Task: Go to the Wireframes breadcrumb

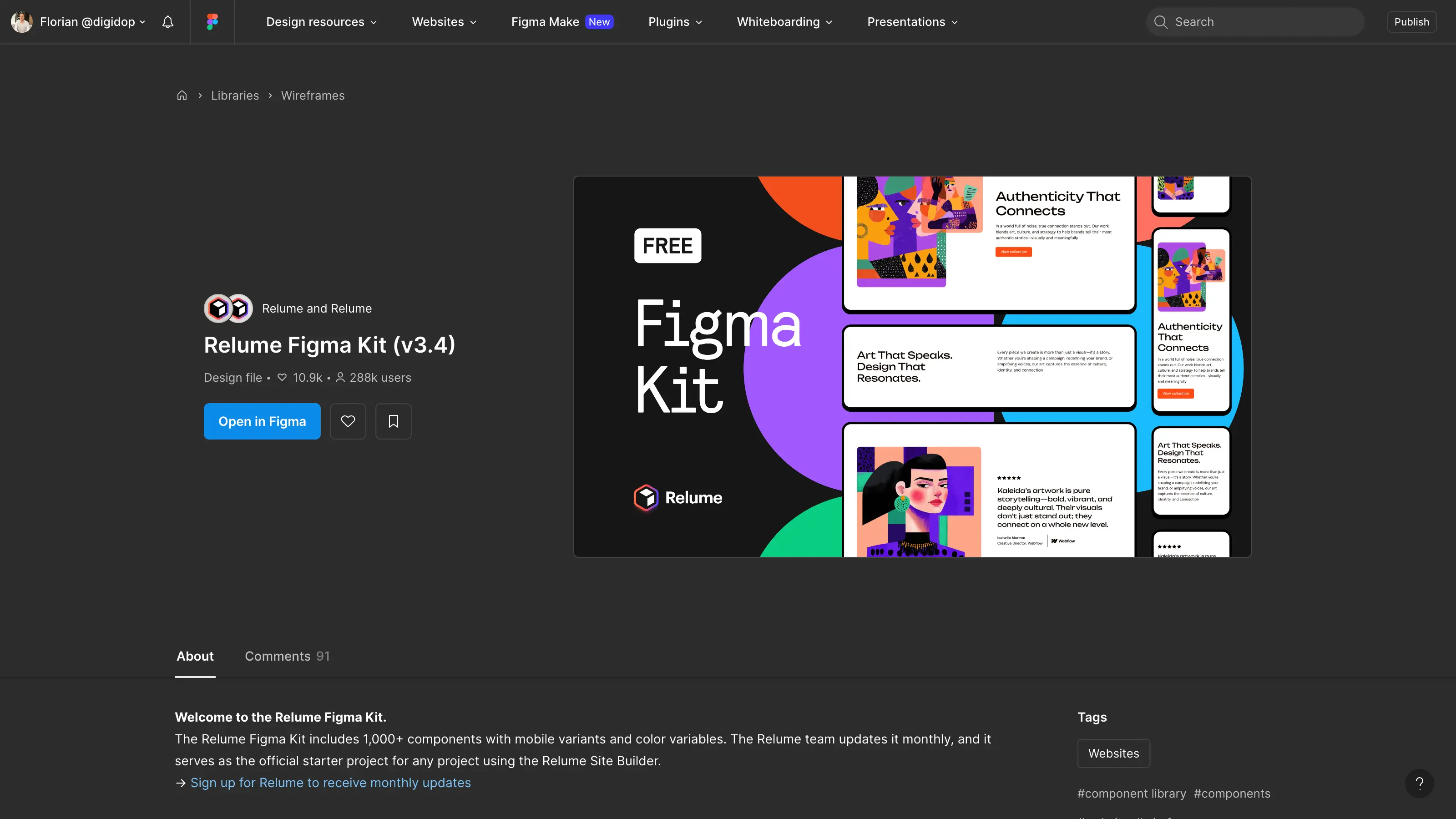Action: coord(313,96)
